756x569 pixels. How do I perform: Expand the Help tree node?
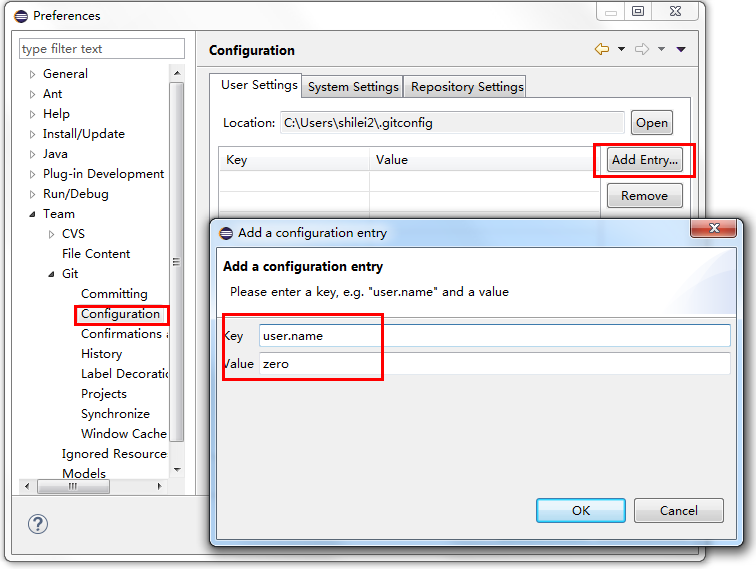[x=32, y=114]
